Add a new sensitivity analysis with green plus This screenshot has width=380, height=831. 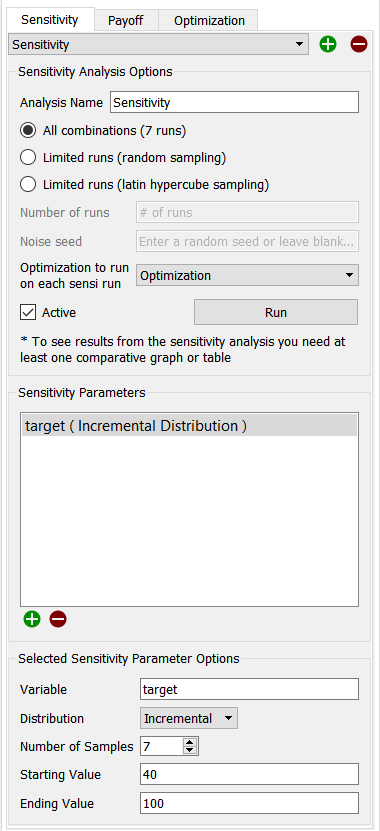click(x=328, y=45)
